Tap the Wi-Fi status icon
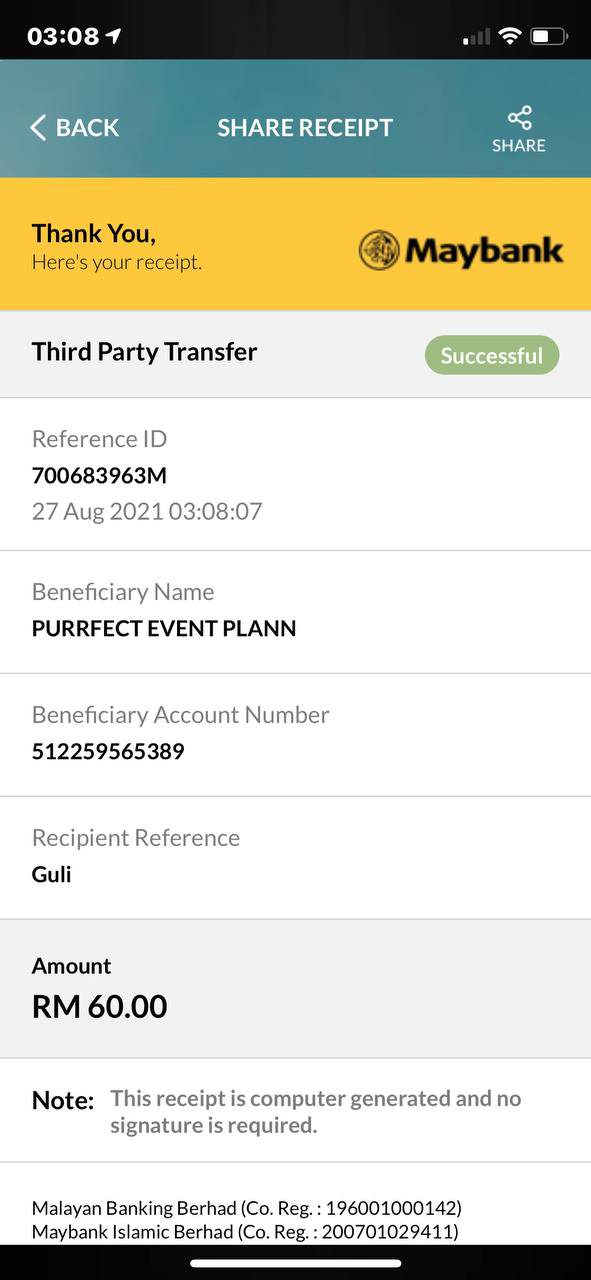591x1280 pixels. coord(510,36)
